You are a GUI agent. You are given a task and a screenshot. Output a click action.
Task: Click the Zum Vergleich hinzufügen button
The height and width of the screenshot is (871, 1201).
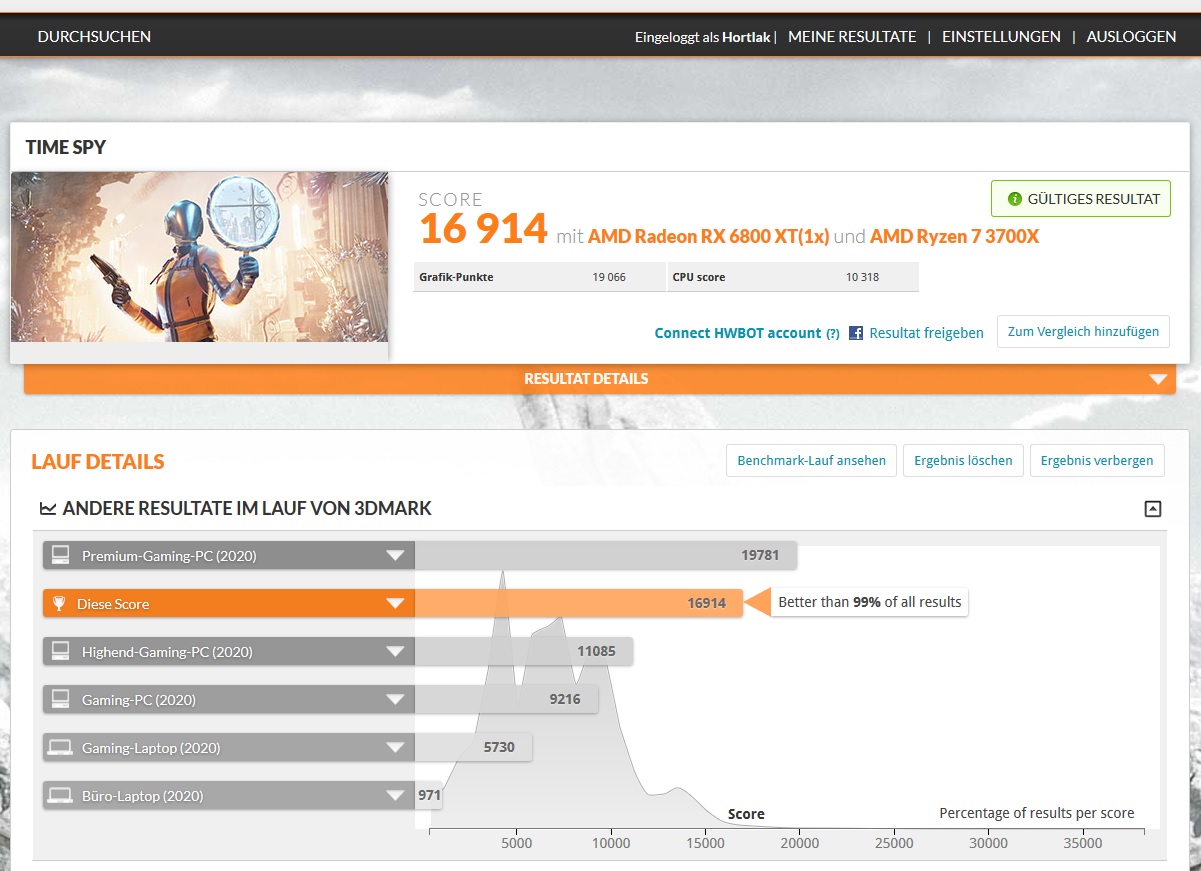(x=1083, y=331)
